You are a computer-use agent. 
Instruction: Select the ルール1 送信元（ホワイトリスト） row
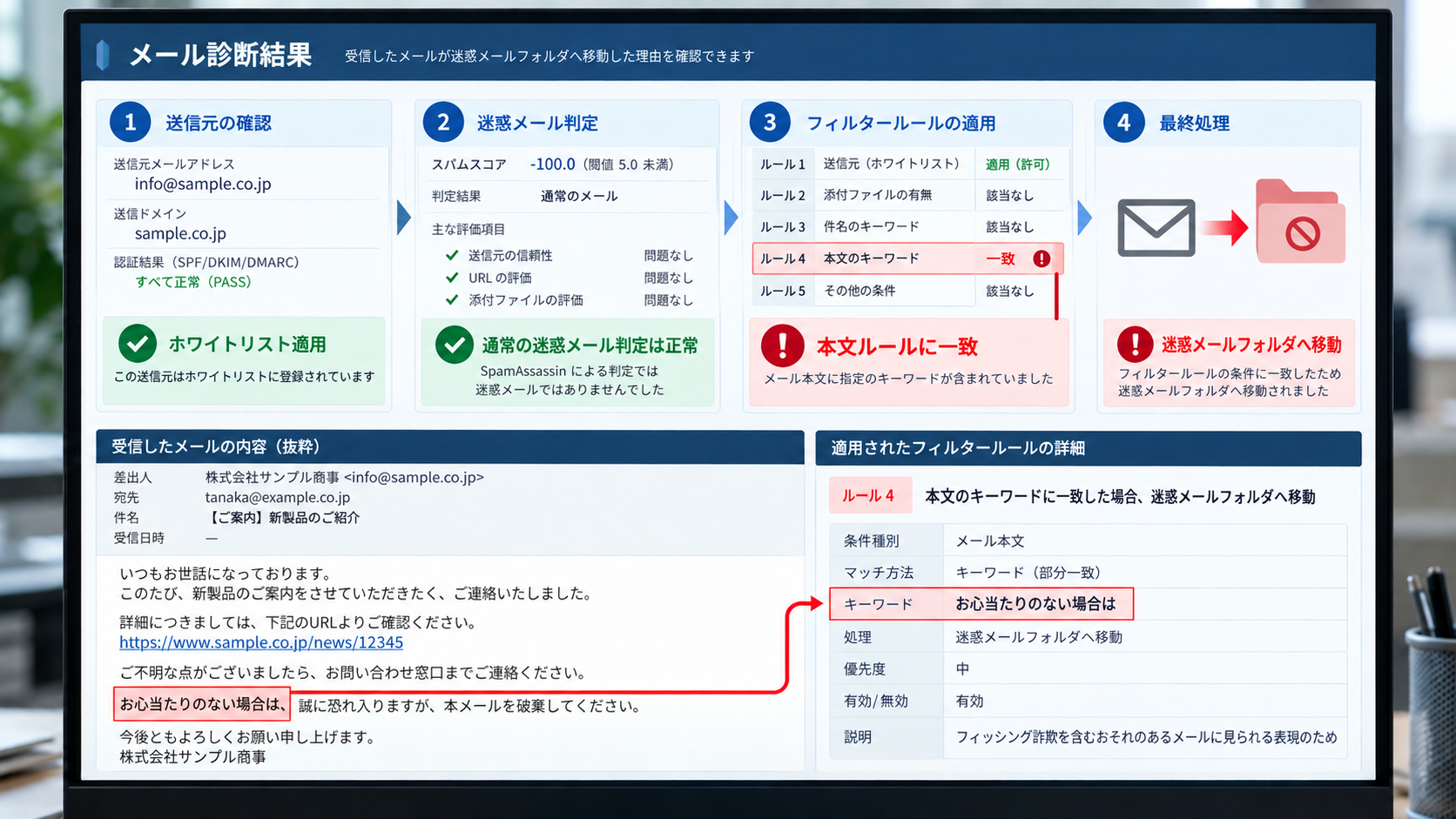tap(908, 164)
